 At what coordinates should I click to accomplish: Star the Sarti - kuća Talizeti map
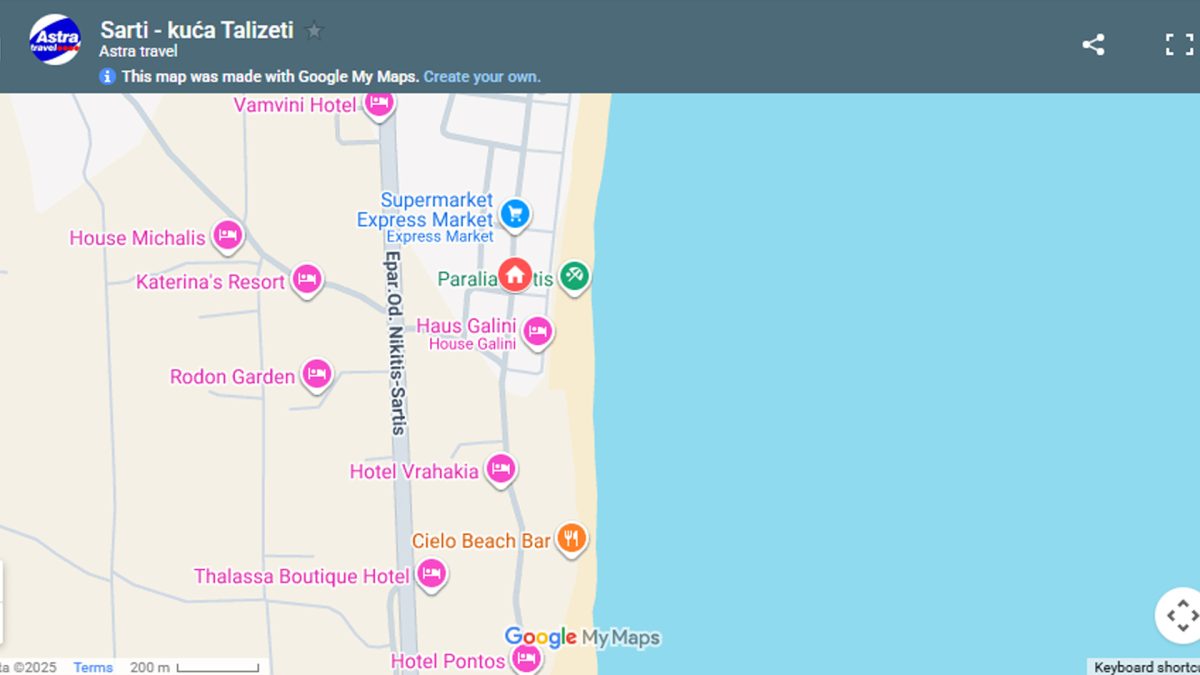point(314,30)
